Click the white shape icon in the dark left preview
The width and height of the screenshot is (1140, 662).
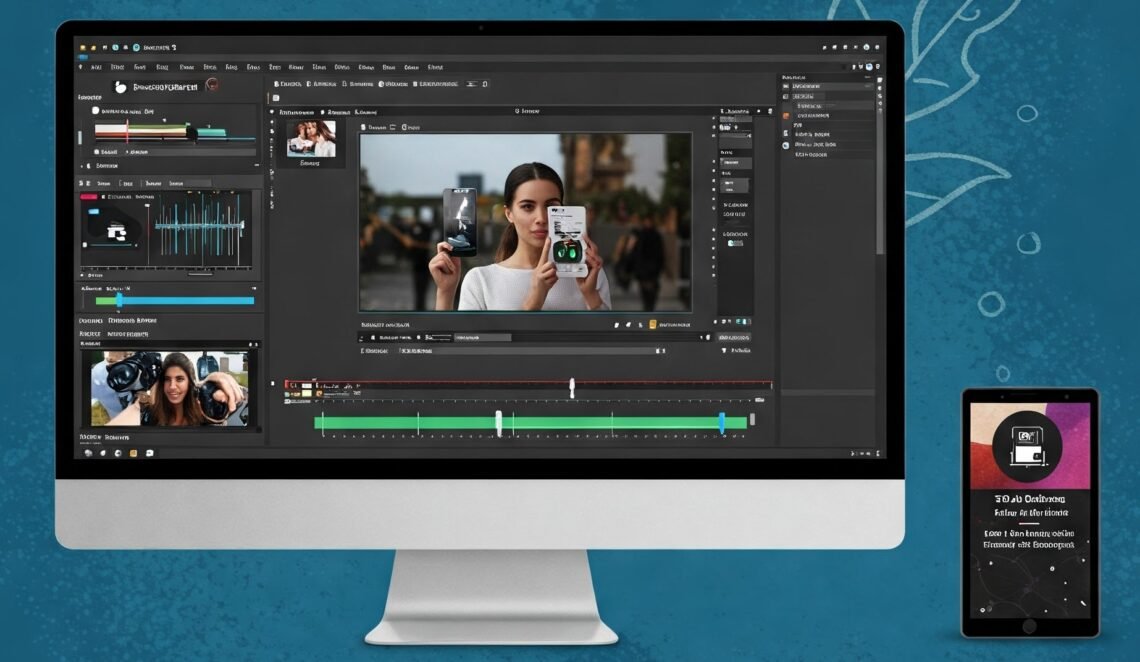click(x=116, y=233)
